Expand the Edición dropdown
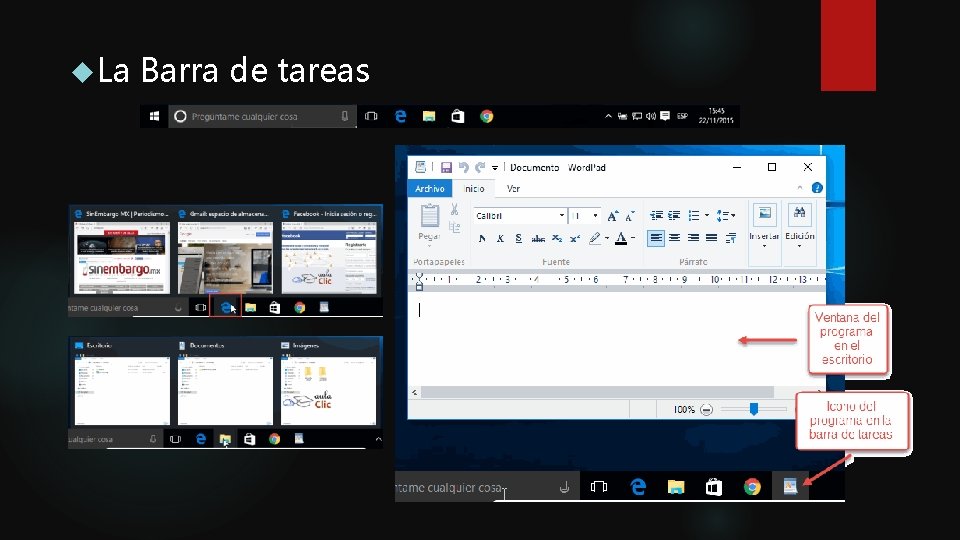The height and width of the screenshot is (540, 960). click(x=800, y=246)
